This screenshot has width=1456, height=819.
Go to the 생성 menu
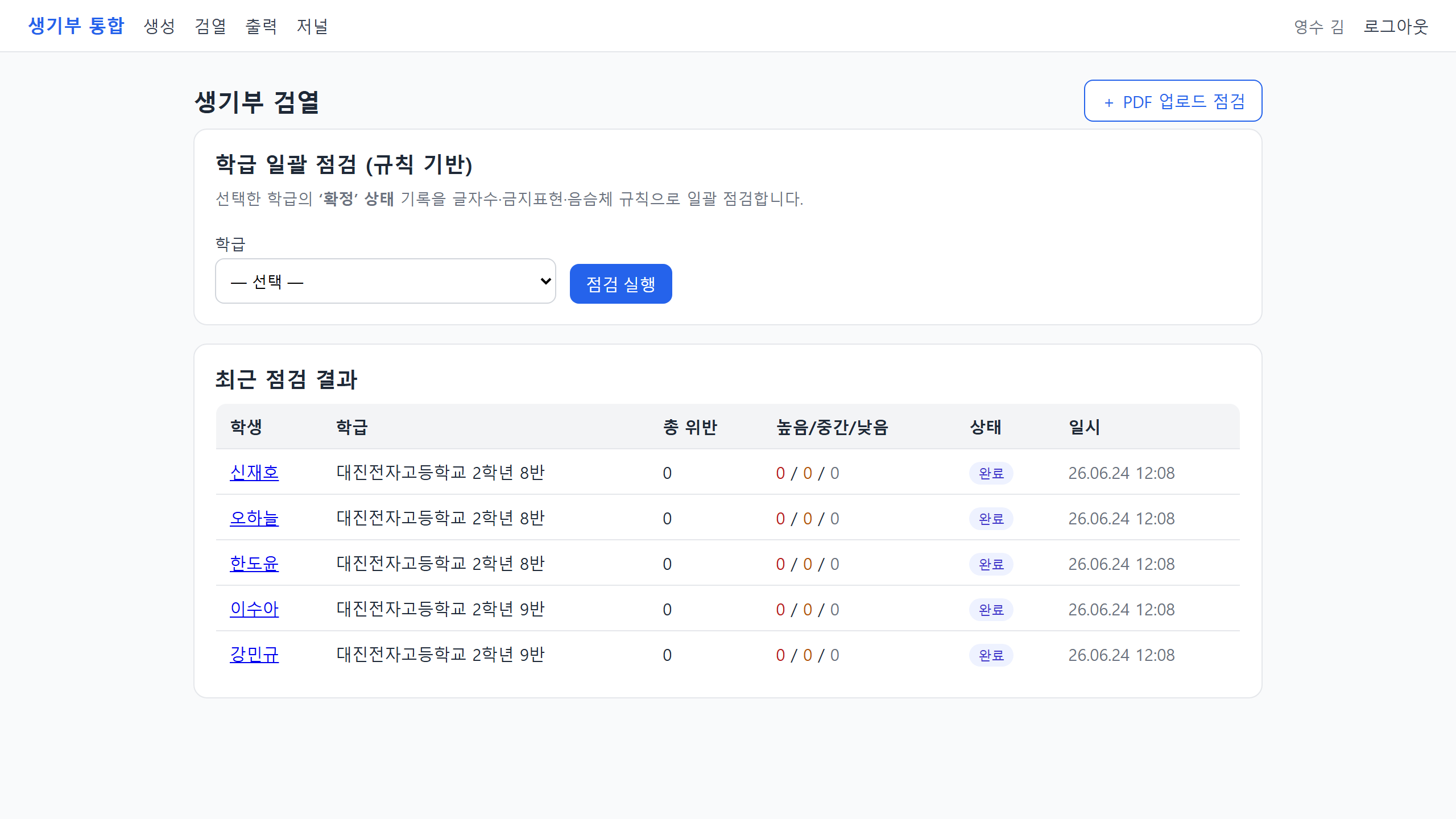coord(159,26)
